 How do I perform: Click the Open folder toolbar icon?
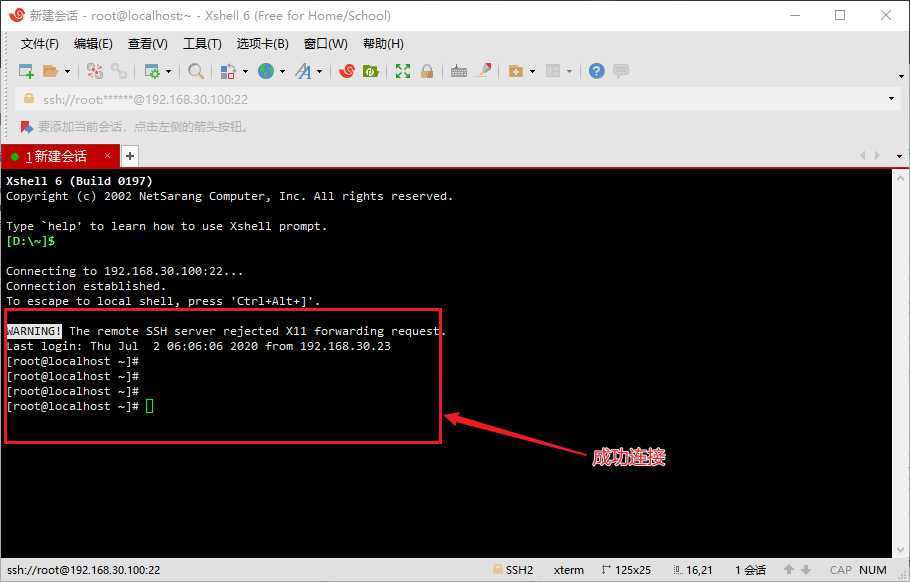coord(50,71)
